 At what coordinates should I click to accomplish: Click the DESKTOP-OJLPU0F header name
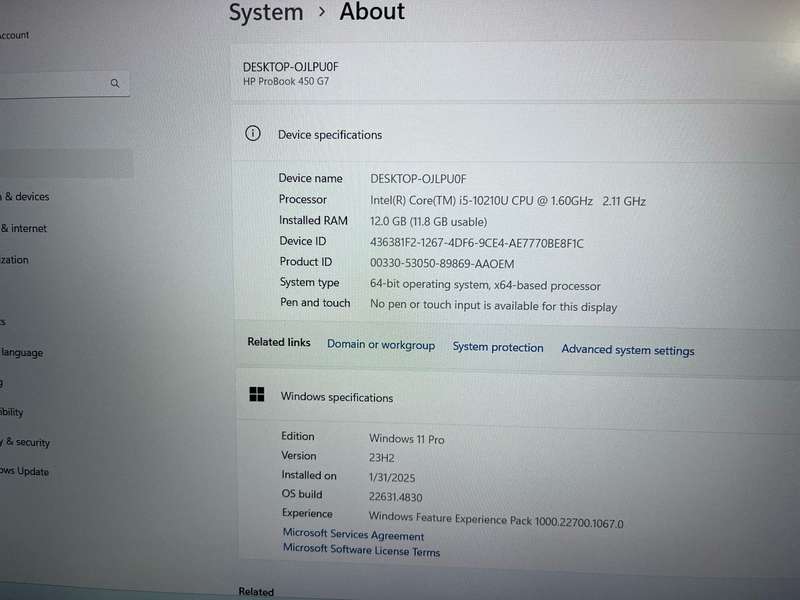point(290,67)
